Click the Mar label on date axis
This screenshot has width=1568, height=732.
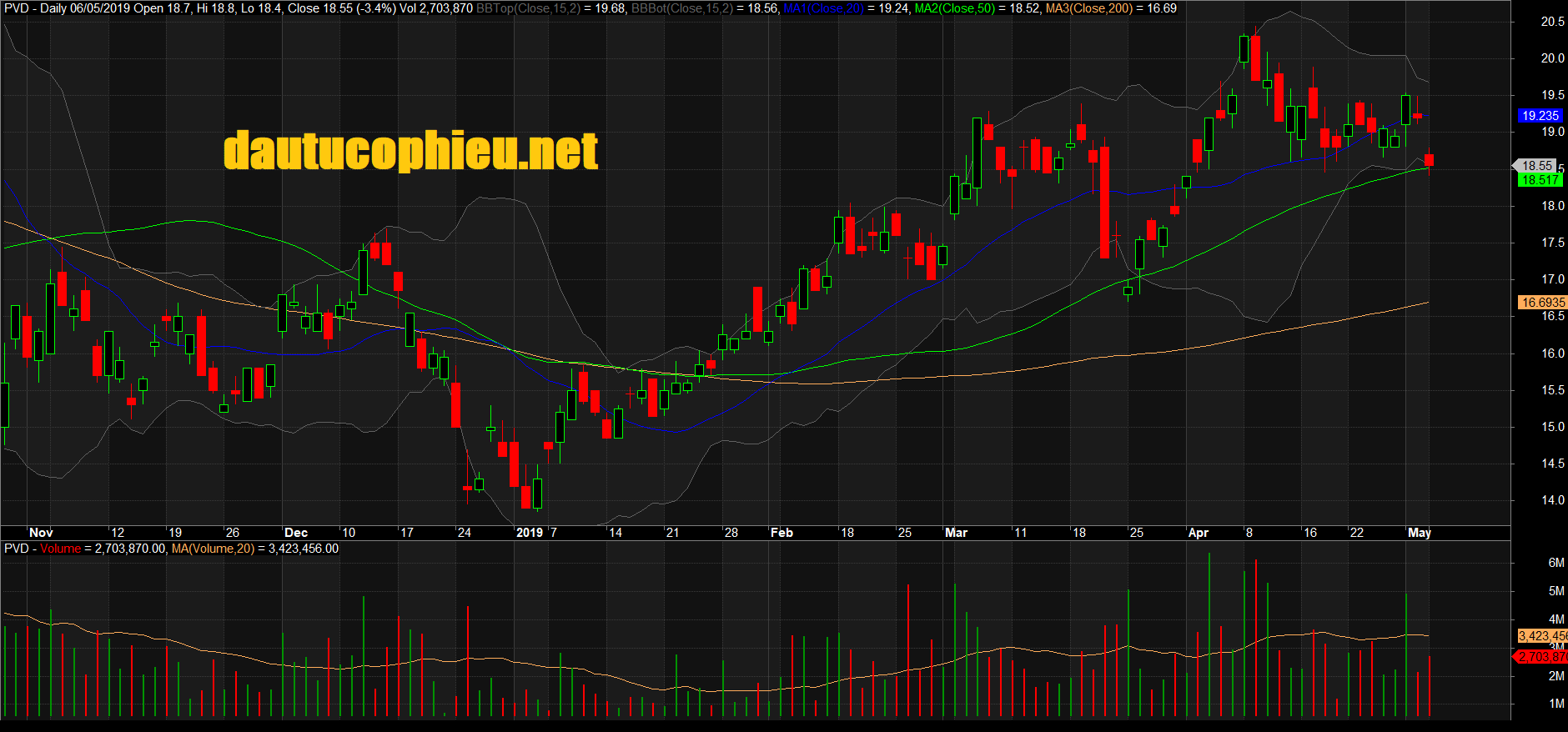[956, 533]
